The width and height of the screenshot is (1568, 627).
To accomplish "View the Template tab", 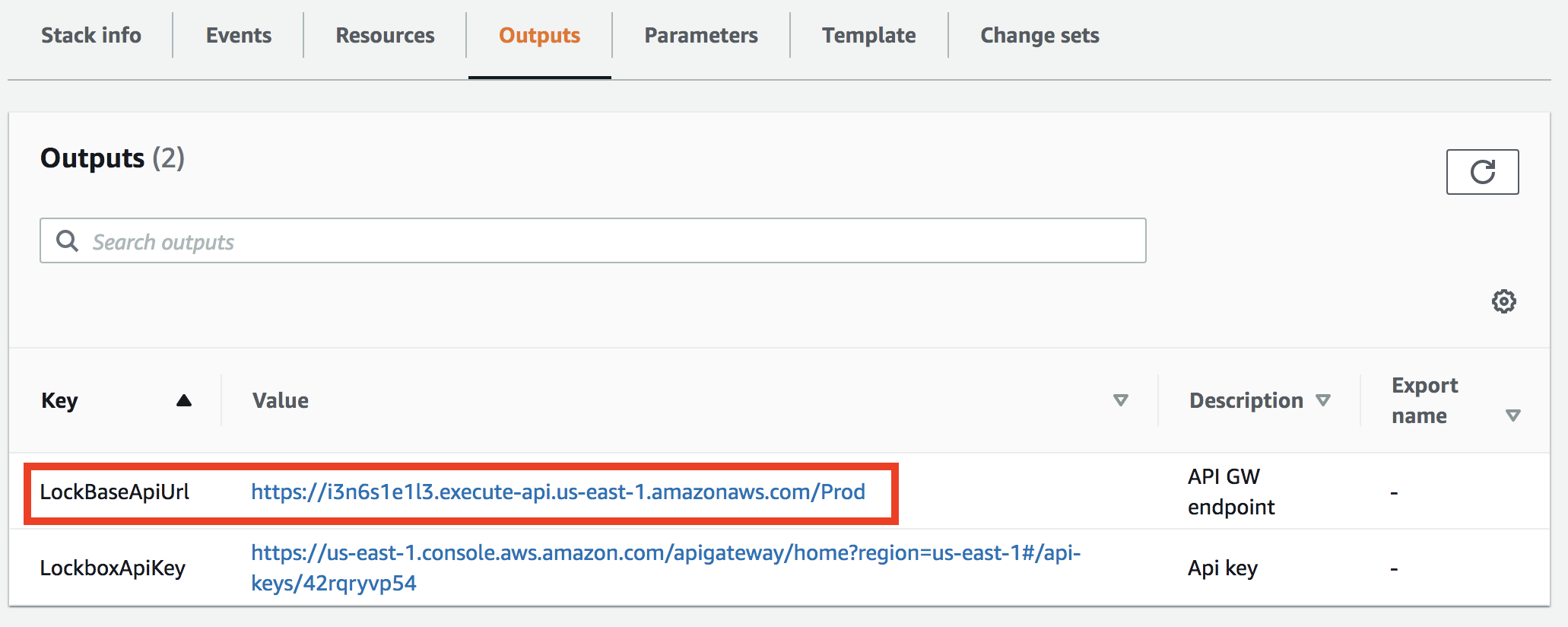I will 868,36.
